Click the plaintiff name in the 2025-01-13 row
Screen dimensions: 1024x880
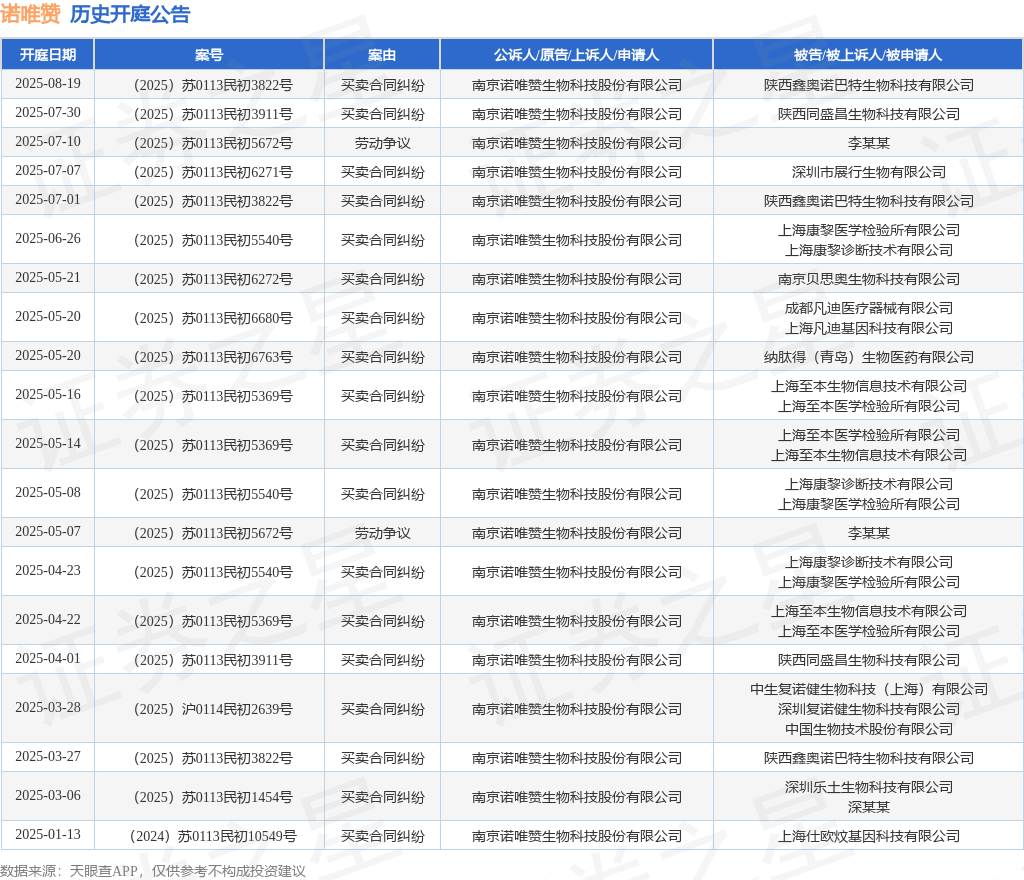coord(577,836)
